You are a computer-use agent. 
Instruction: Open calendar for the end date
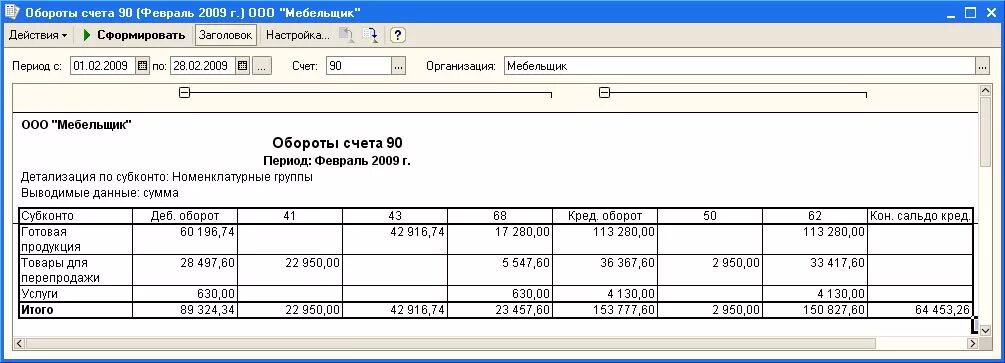(x=242, y=66)
